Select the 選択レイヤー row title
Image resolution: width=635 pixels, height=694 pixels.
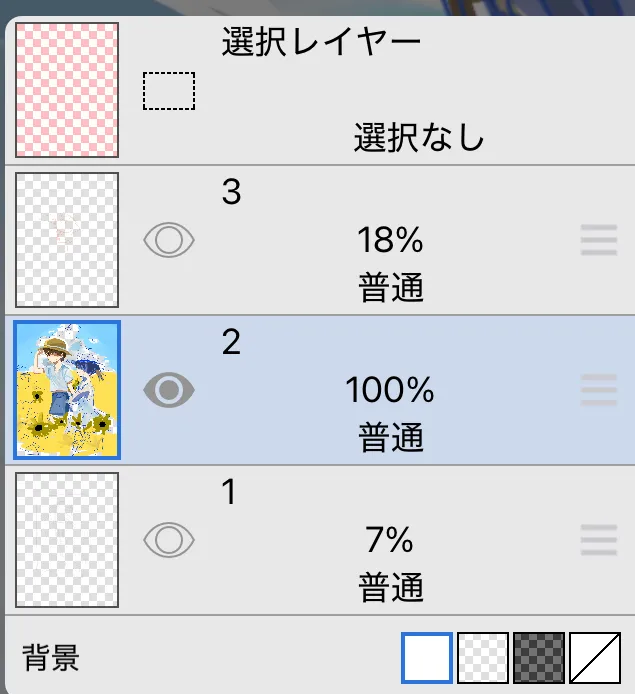pos(321,43)
